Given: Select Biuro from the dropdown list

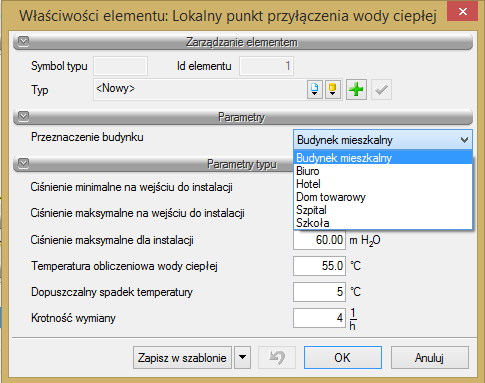Looking at the screenshot, I should pos(383,171).
